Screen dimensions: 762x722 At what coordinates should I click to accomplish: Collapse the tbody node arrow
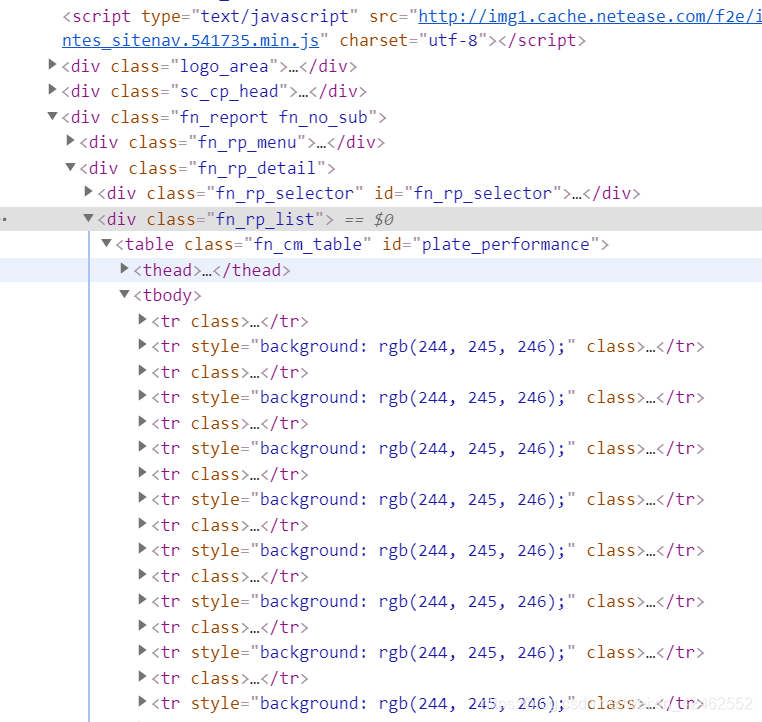[x=124, y=294]
